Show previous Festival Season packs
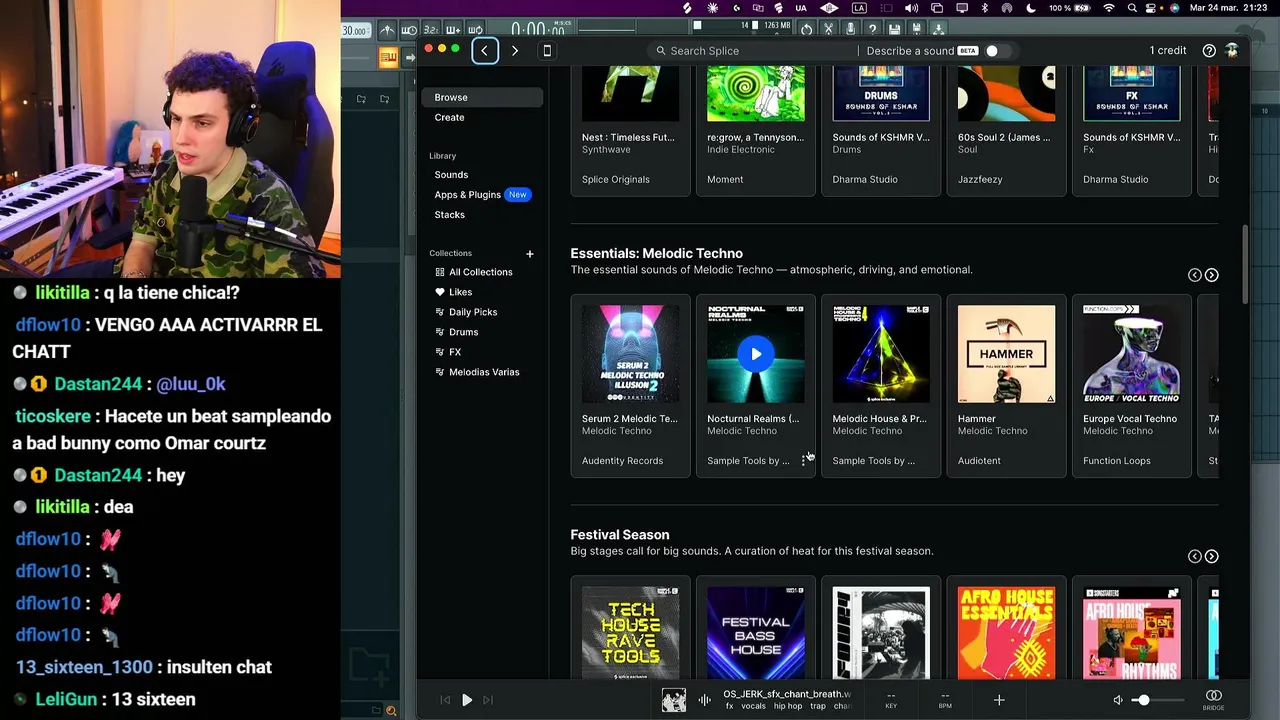This screenshot has height=720, width=1280. point(1194,556)
